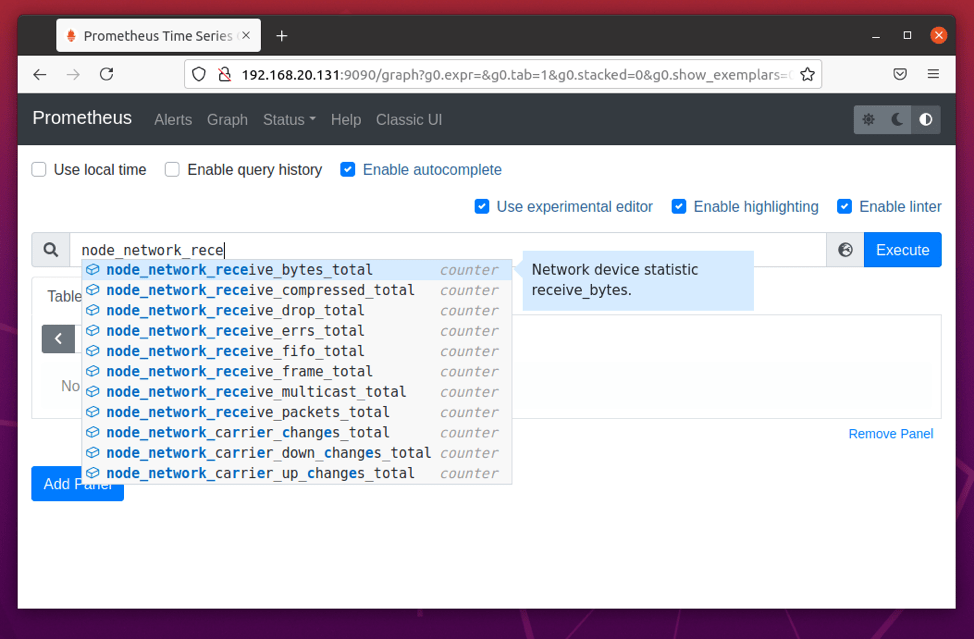Select the Table tab
Image resolution: width=974 pixels, height=639 pixels.
click(64, 296)
